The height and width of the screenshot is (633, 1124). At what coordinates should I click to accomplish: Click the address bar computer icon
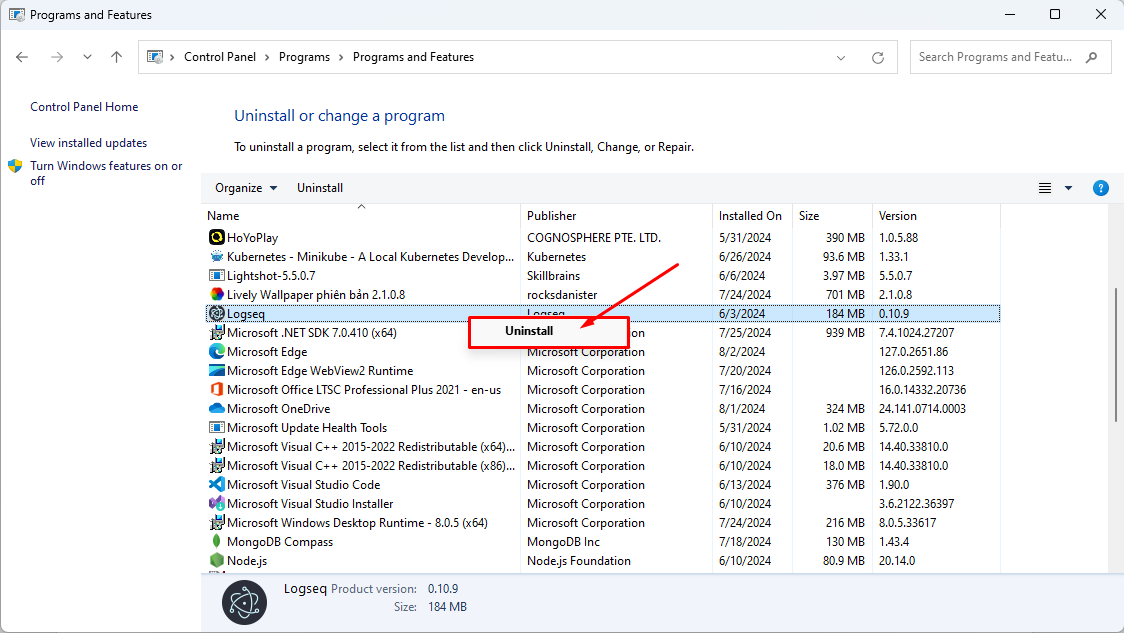coord(155,57)
